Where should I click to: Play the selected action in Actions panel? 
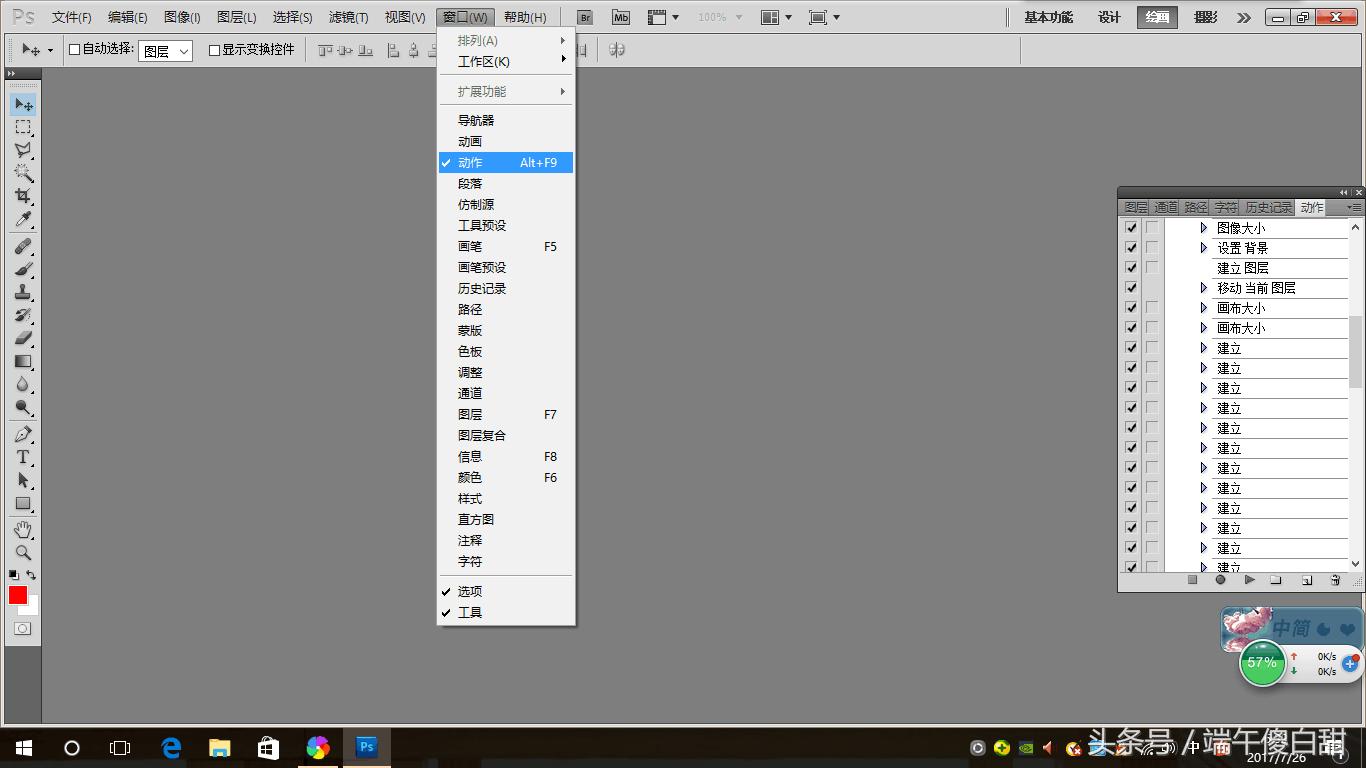1251,580
